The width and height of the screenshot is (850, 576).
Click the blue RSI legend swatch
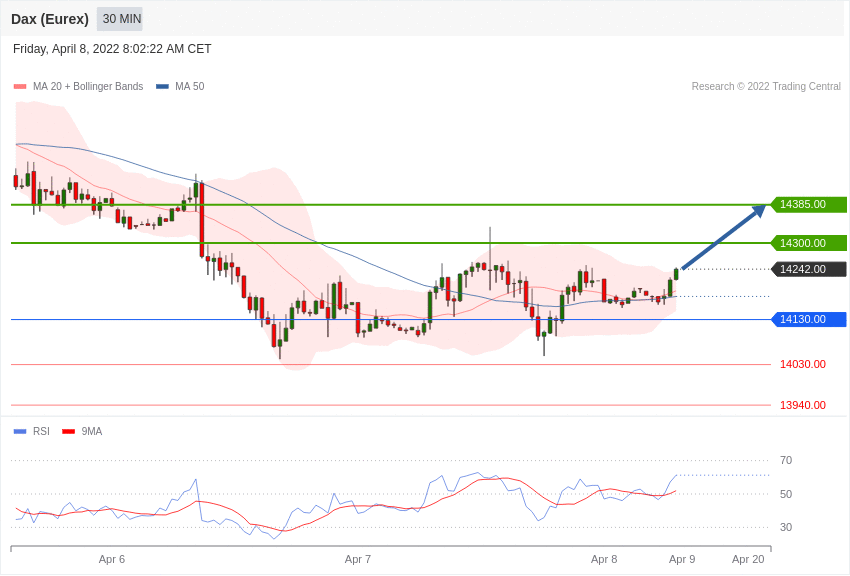[20, 432]
